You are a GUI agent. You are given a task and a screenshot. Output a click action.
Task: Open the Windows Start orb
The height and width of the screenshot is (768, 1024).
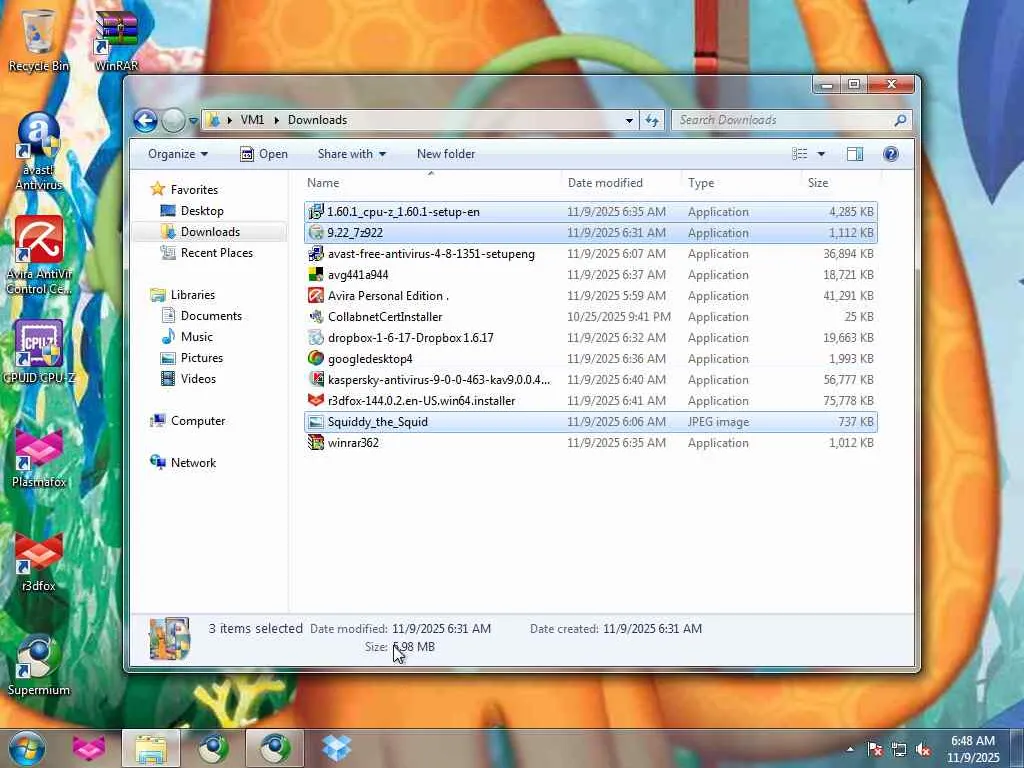coord(27,748)
